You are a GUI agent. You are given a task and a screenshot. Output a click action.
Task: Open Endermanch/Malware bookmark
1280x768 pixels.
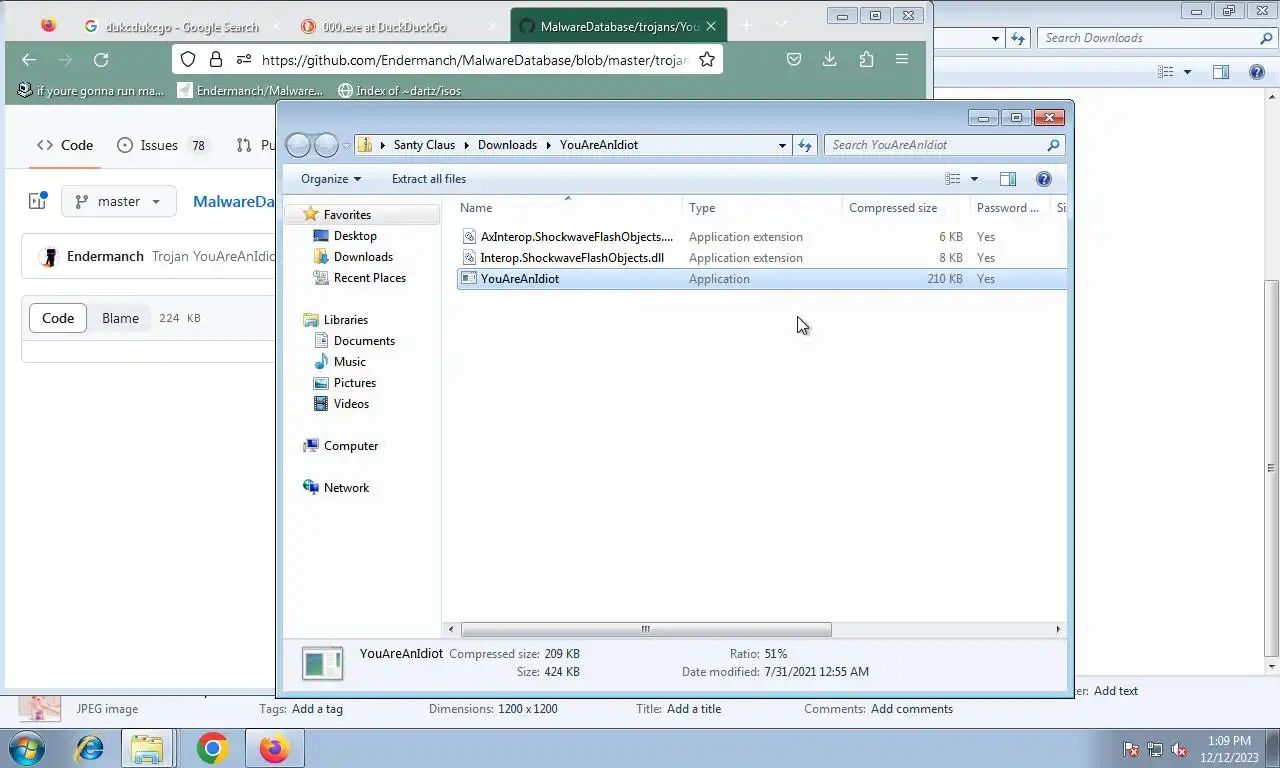(x=250, y=91)
